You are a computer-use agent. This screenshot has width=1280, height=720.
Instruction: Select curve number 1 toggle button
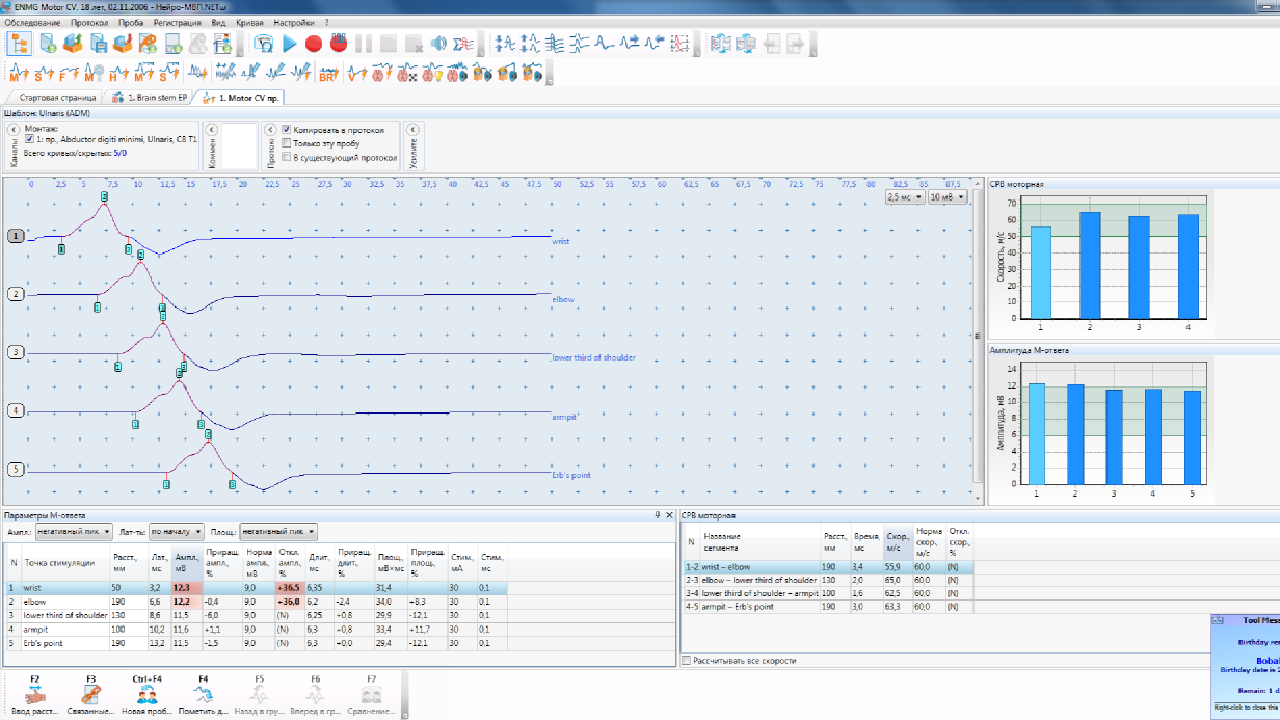[16, 236]
